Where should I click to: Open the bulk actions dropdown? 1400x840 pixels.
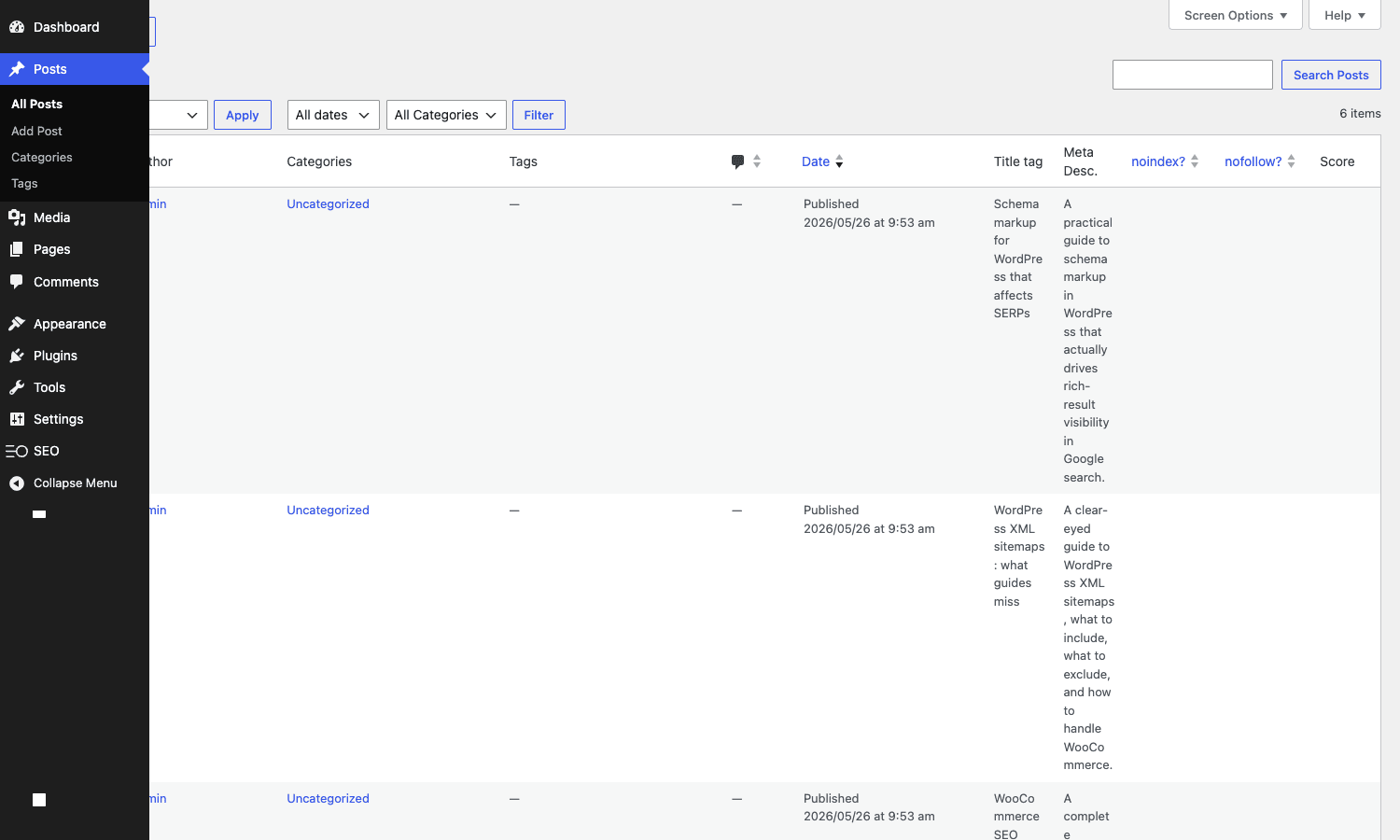coord(178,115)
